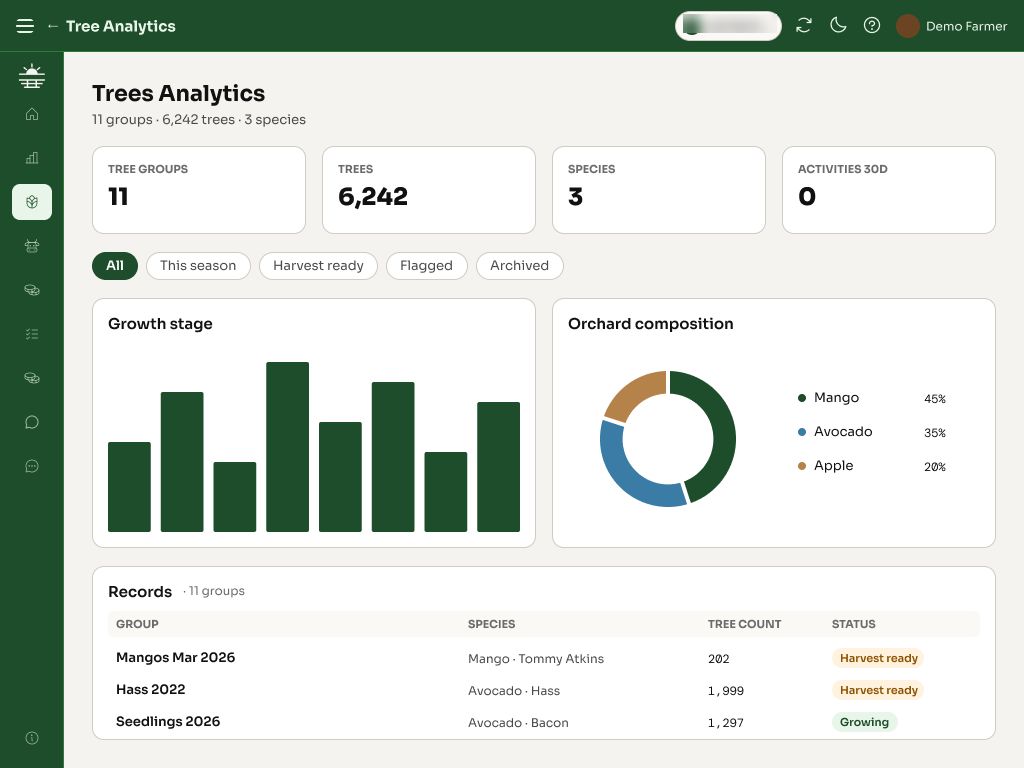Open the bar chart analytics sidebar icon
This screenshot has width=1024, height=768.
click(x=31, y=158)
